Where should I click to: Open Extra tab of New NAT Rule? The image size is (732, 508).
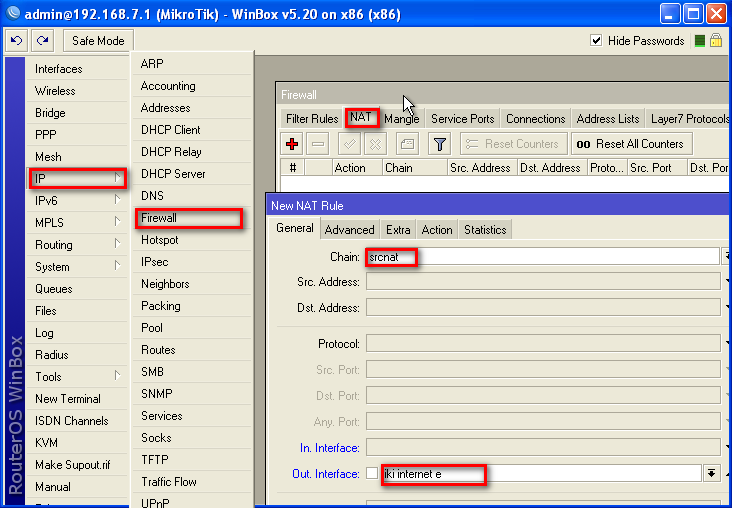pyautogui.click(x=398, y=230)
